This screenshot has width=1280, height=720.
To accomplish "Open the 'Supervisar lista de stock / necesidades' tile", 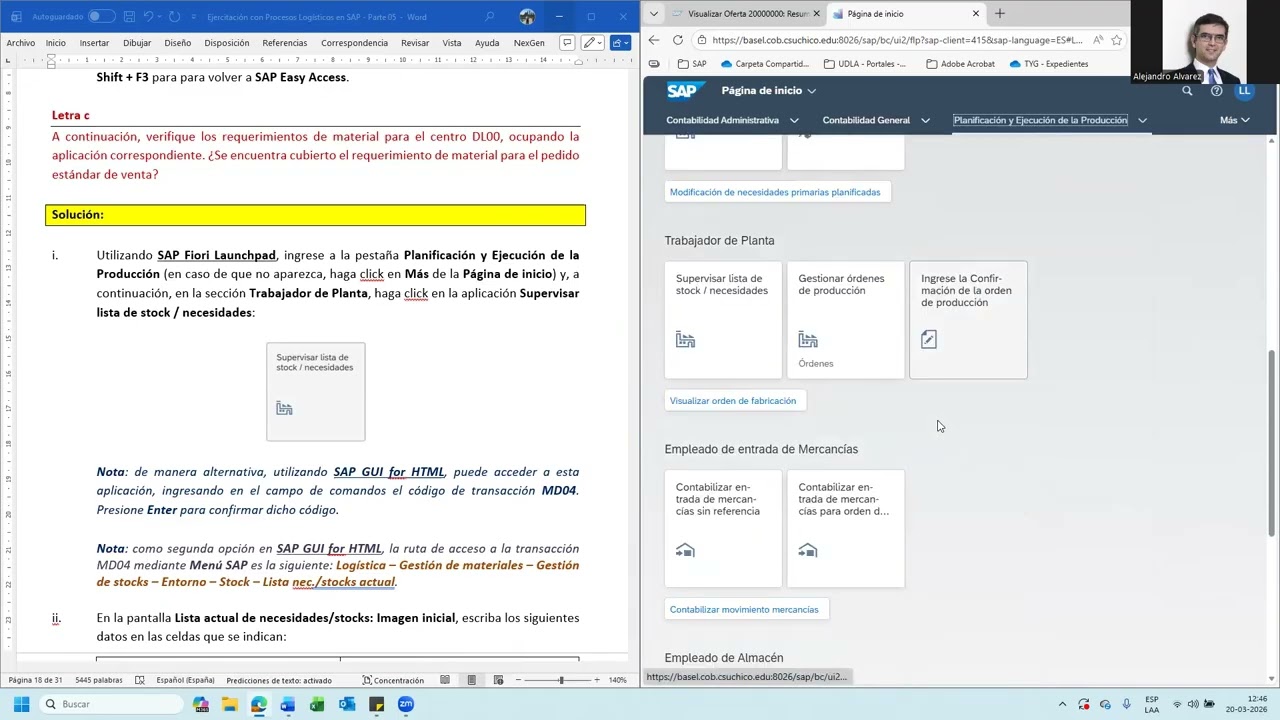I will pos(723,320).
